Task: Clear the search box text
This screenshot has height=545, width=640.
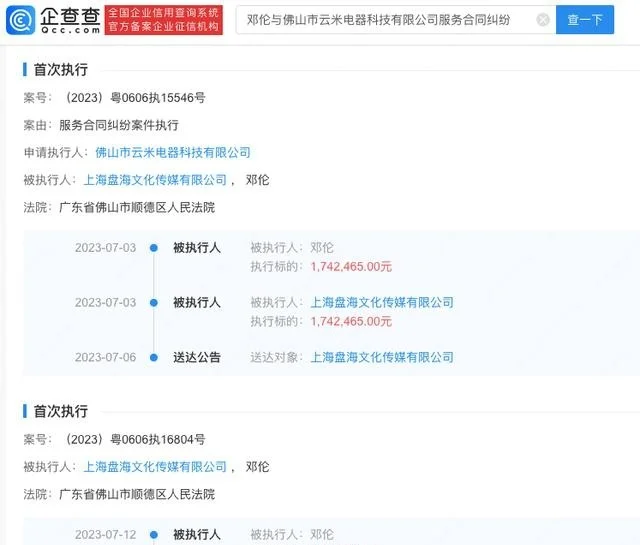Action: coord(543,20)
